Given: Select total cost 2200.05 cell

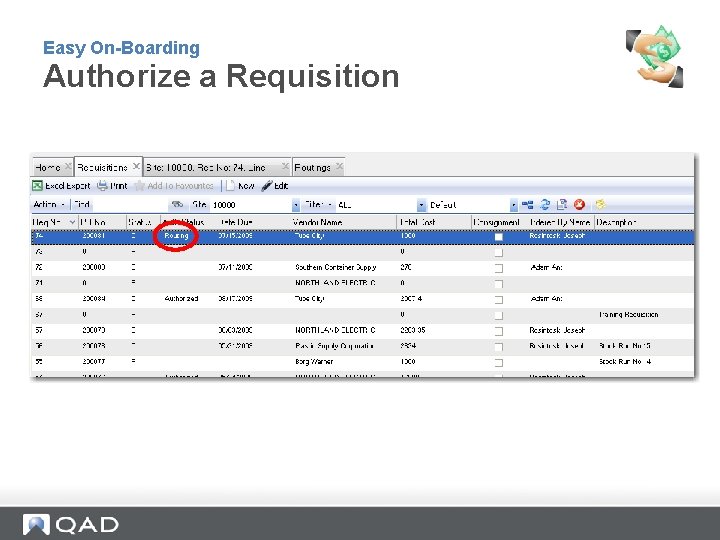Looking at the screenshot, I should 413,330.
